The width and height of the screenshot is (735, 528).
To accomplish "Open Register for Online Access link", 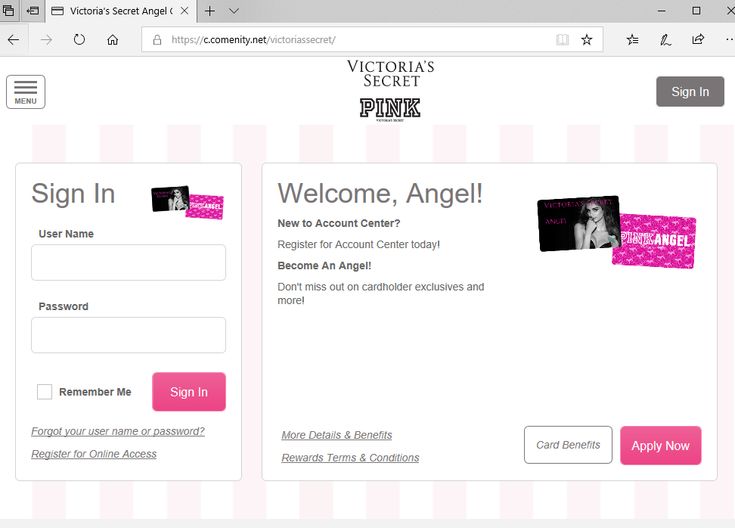I will coord(94,454).
